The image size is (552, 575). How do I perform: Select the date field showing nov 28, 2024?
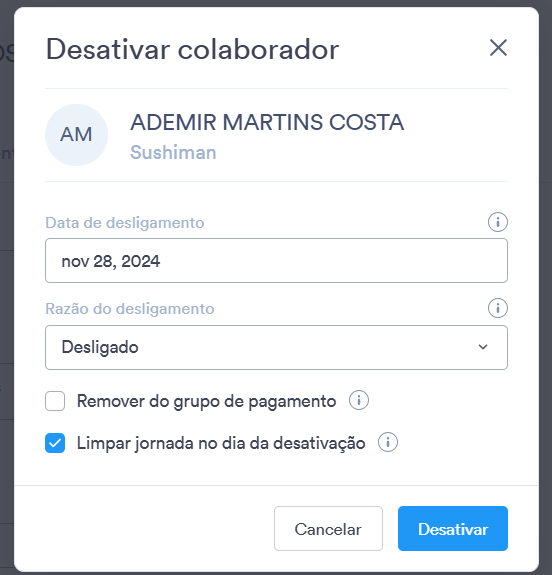(x=276, y=261)
